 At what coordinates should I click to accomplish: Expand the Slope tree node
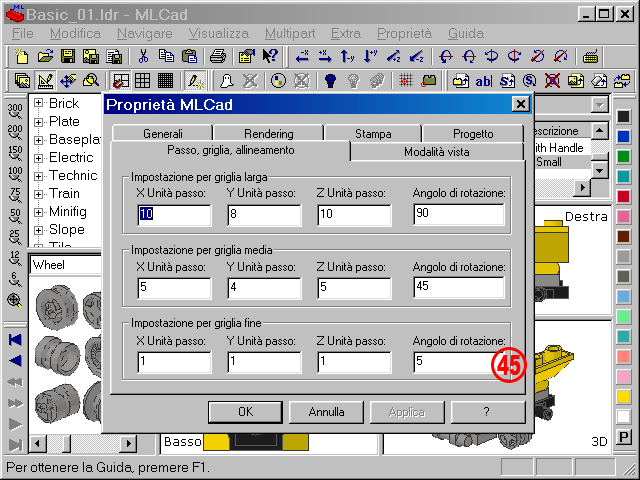[x=38, y=230]
